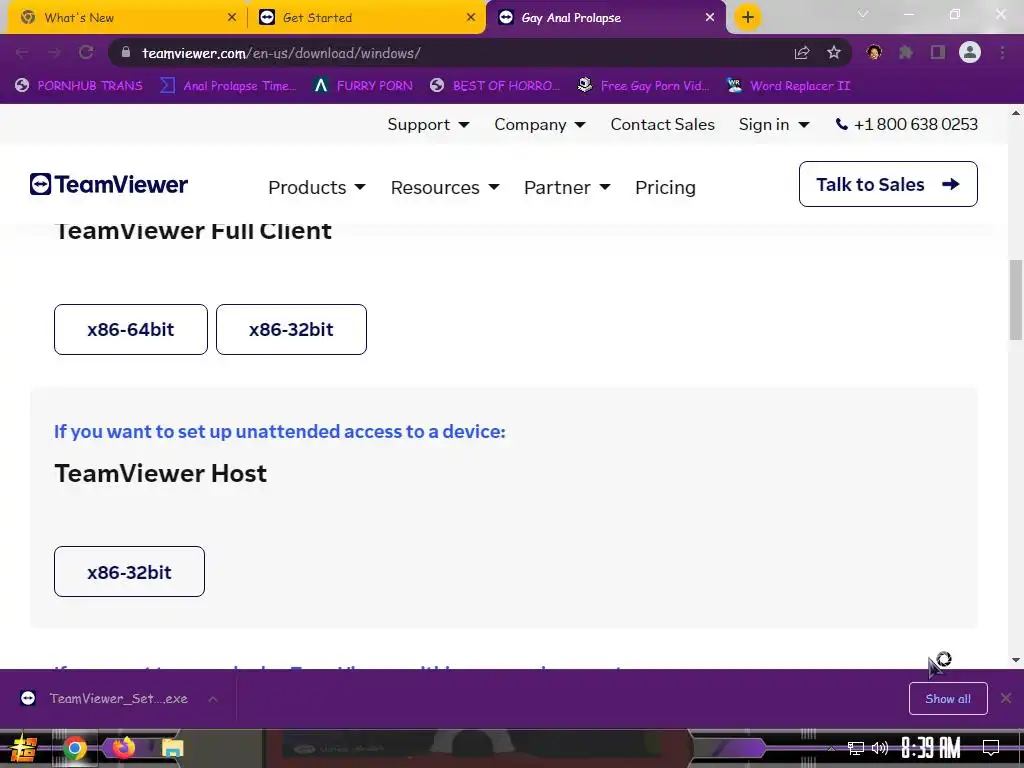Reload the page with the refresh icon
The width and height of the screenshot is (1024, 768).
coord(86,53)
